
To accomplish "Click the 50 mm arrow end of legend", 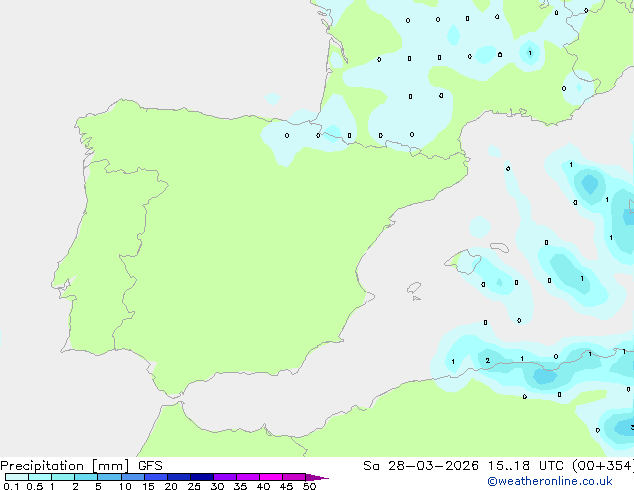I will pos(317,477).
